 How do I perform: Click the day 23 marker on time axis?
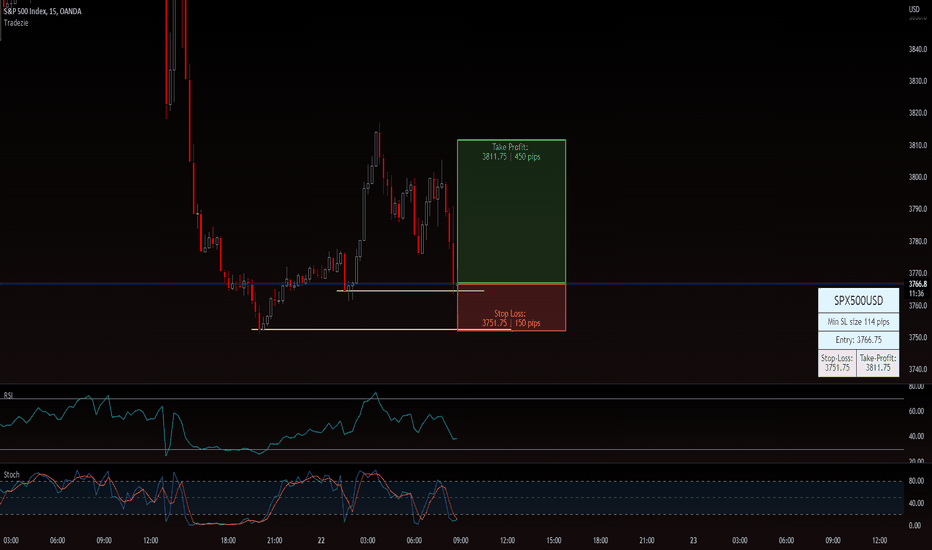[693, 540]
